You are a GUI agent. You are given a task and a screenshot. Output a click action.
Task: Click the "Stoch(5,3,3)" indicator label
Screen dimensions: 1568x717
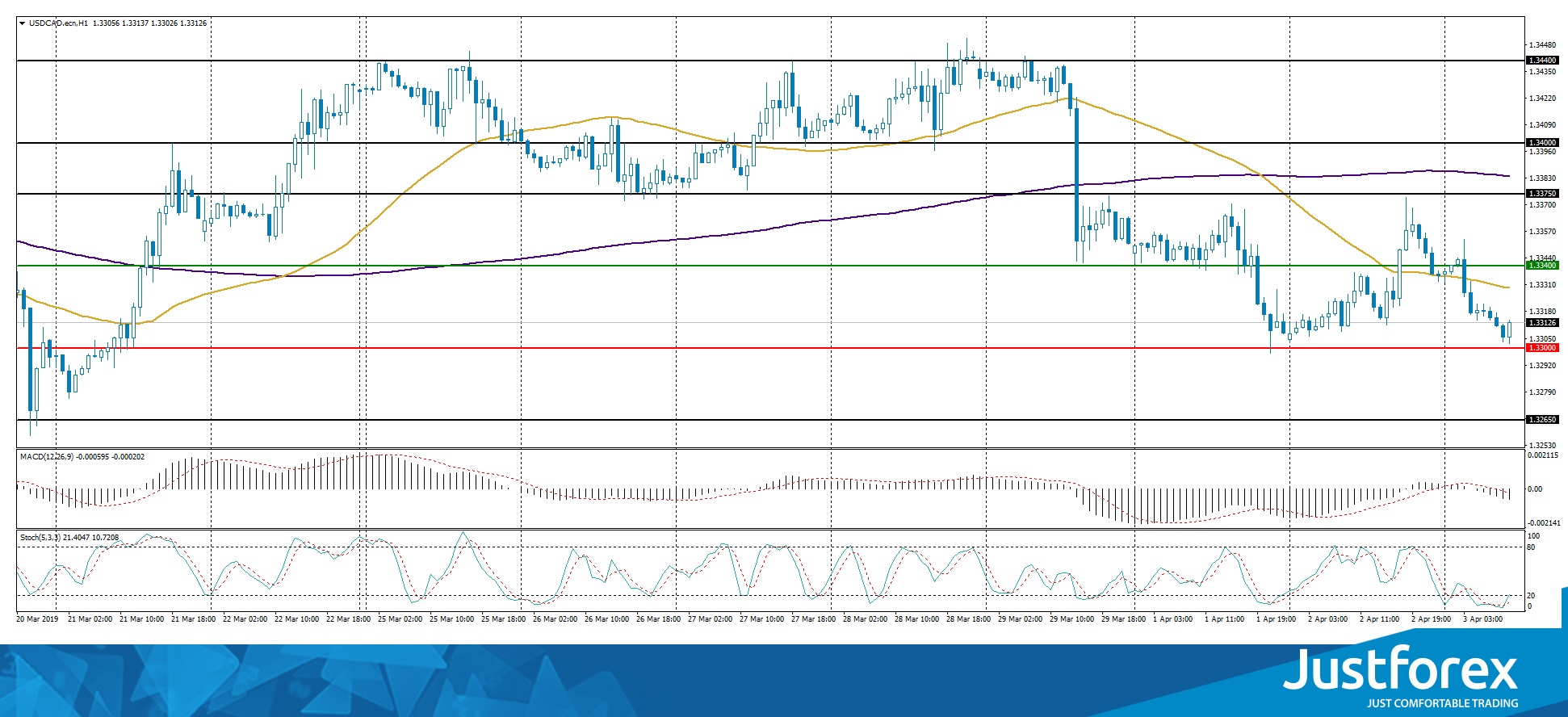[x=40, y=538]
